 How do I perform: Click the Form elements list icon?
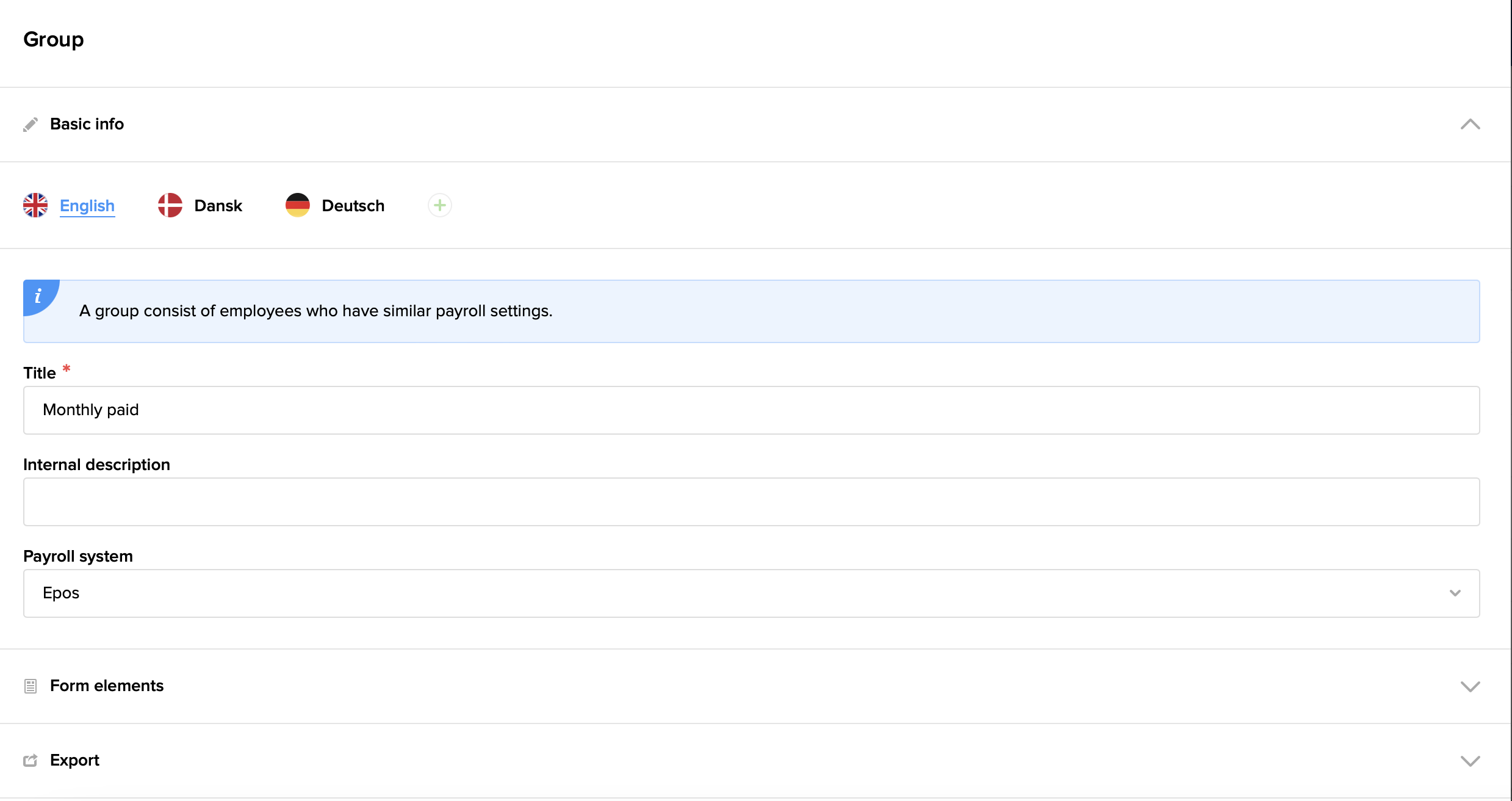(31, 686)
